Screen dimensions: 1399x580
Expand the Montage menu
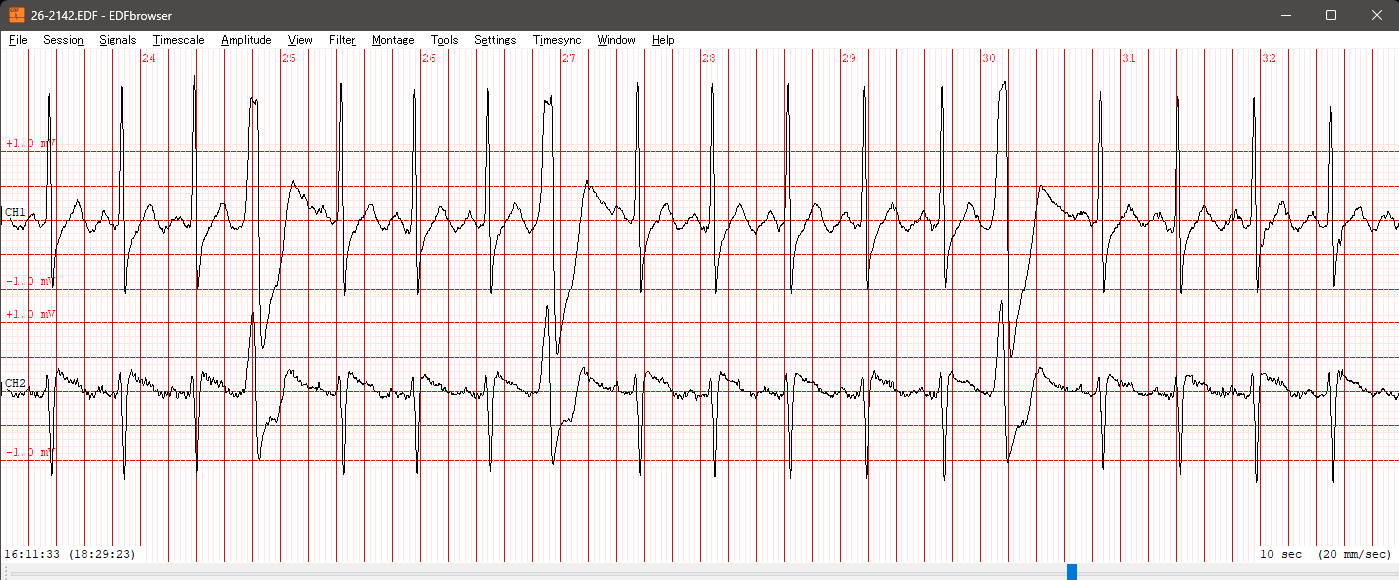pos(393,40)
